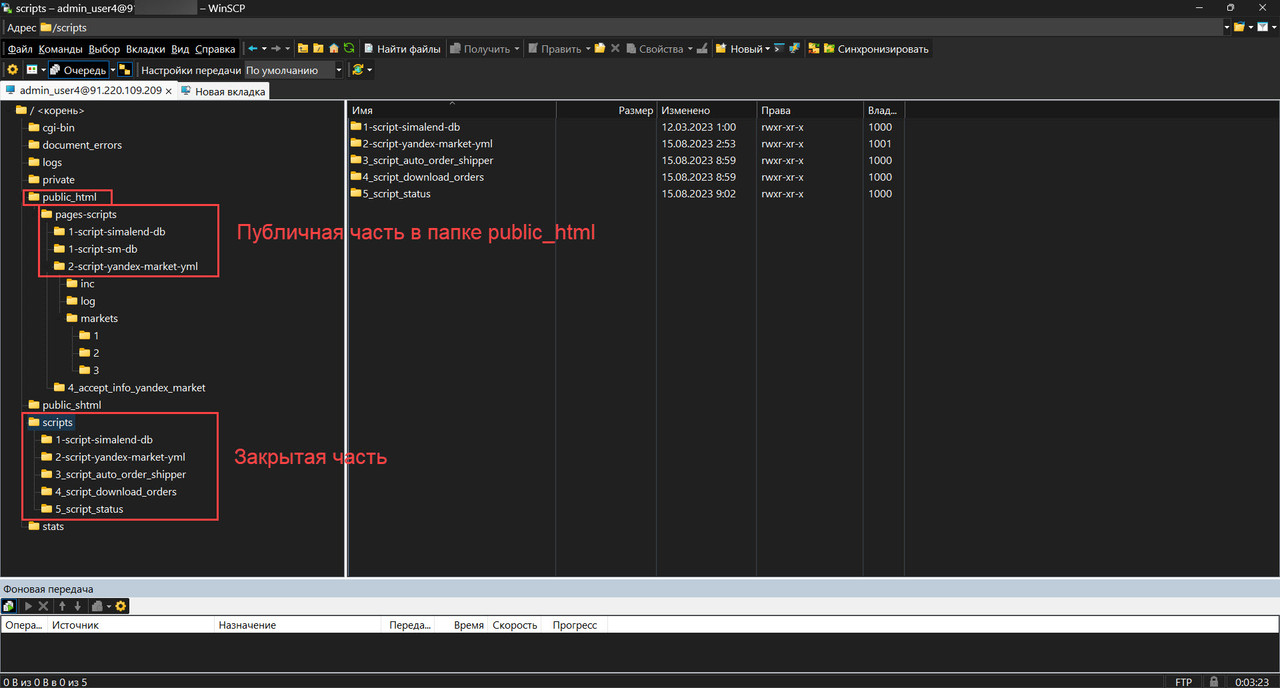Open back history dropdown arrow

coord(264,48)
